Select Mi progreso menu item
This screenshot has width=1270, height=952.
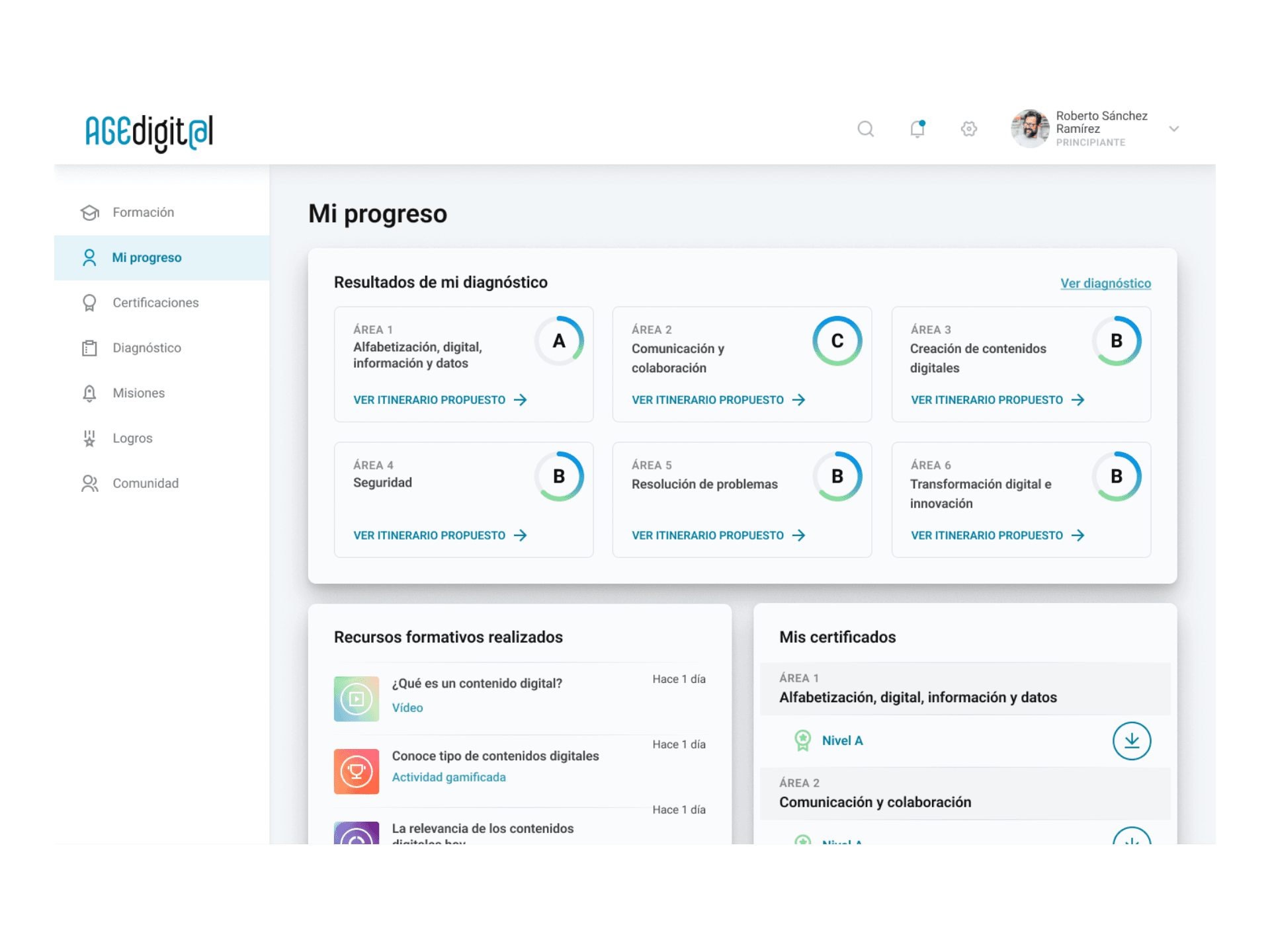[147, 258]
